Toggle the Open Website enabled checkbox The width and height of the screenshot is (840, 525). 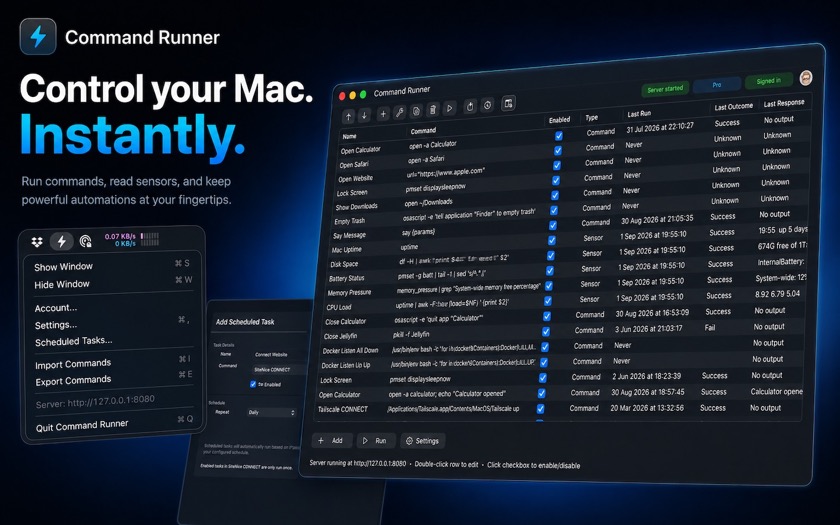click(557, 166)
